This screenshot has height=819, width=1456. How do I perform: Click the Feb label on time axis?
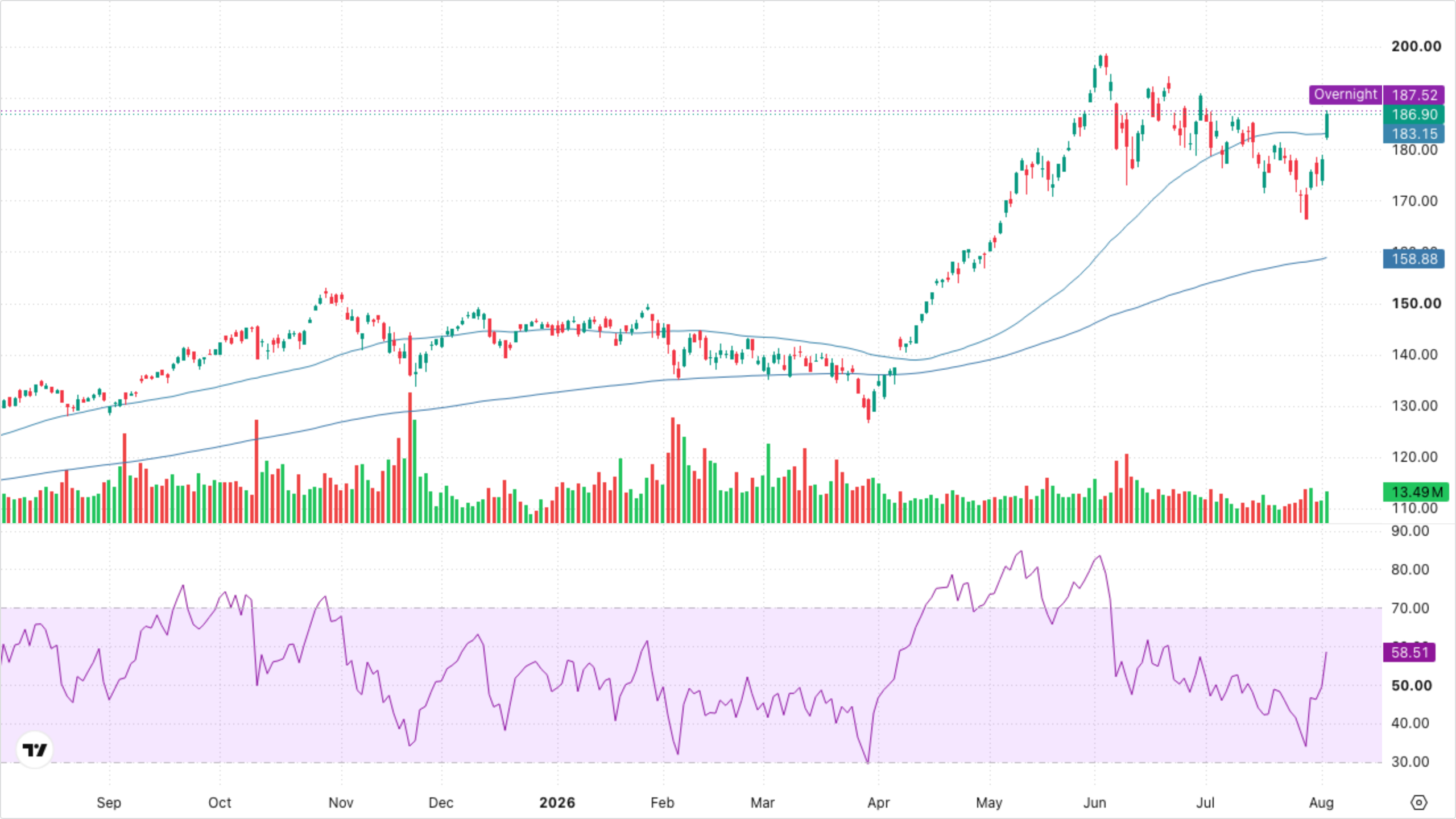pyautogui.click(x=662, y=803)
